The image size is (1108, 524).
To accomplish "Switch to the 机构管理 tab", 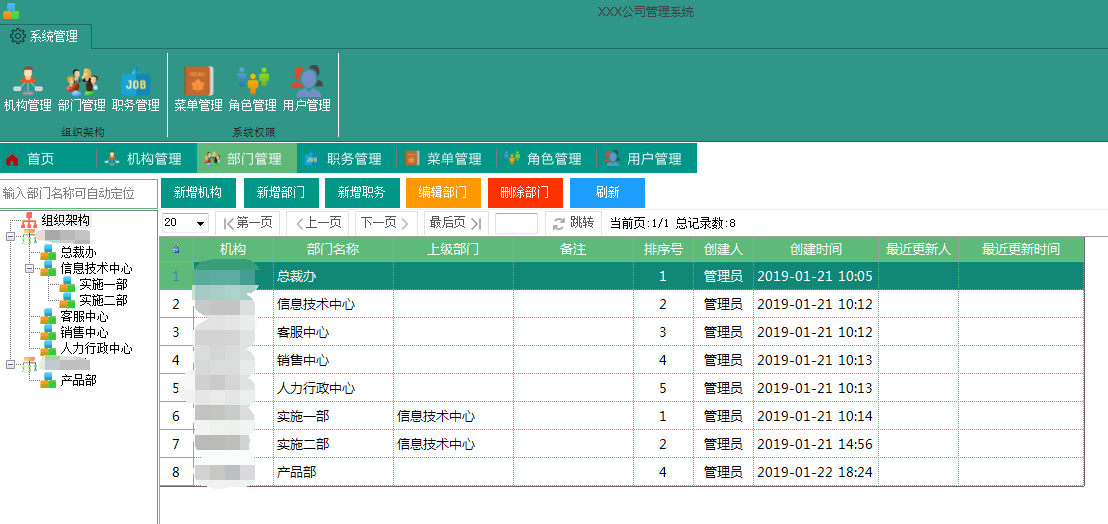I will point(146,159).
